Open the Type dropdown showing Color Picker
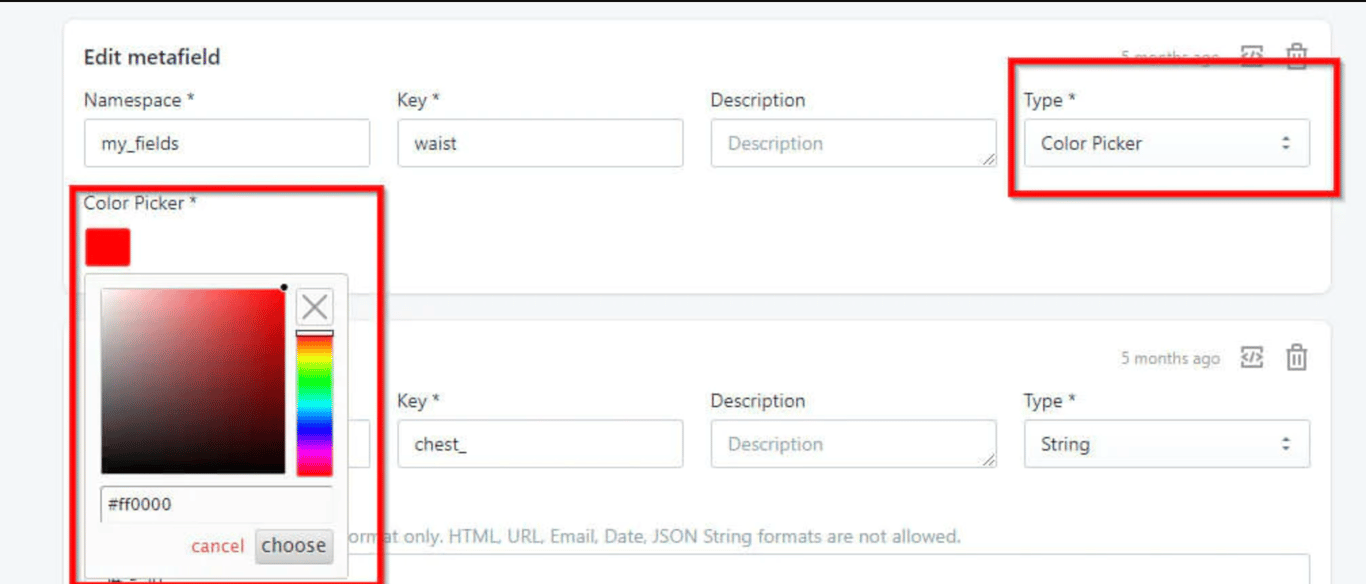Image resolution: width=1366 pixels, height=584 pixels. (x=1166, y=143)
